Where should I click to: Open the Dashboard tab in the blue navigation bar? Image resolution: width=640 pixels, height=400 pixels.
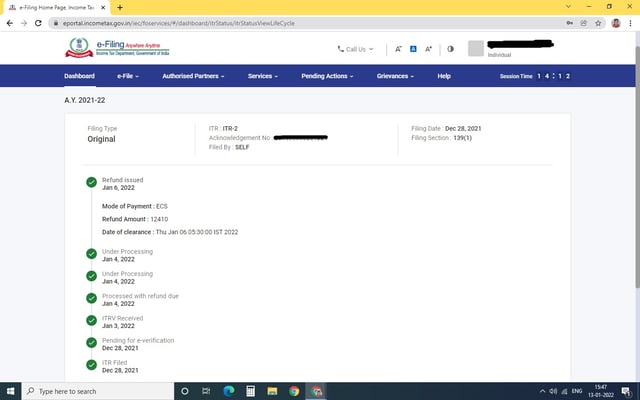click(x=79, y=76)
